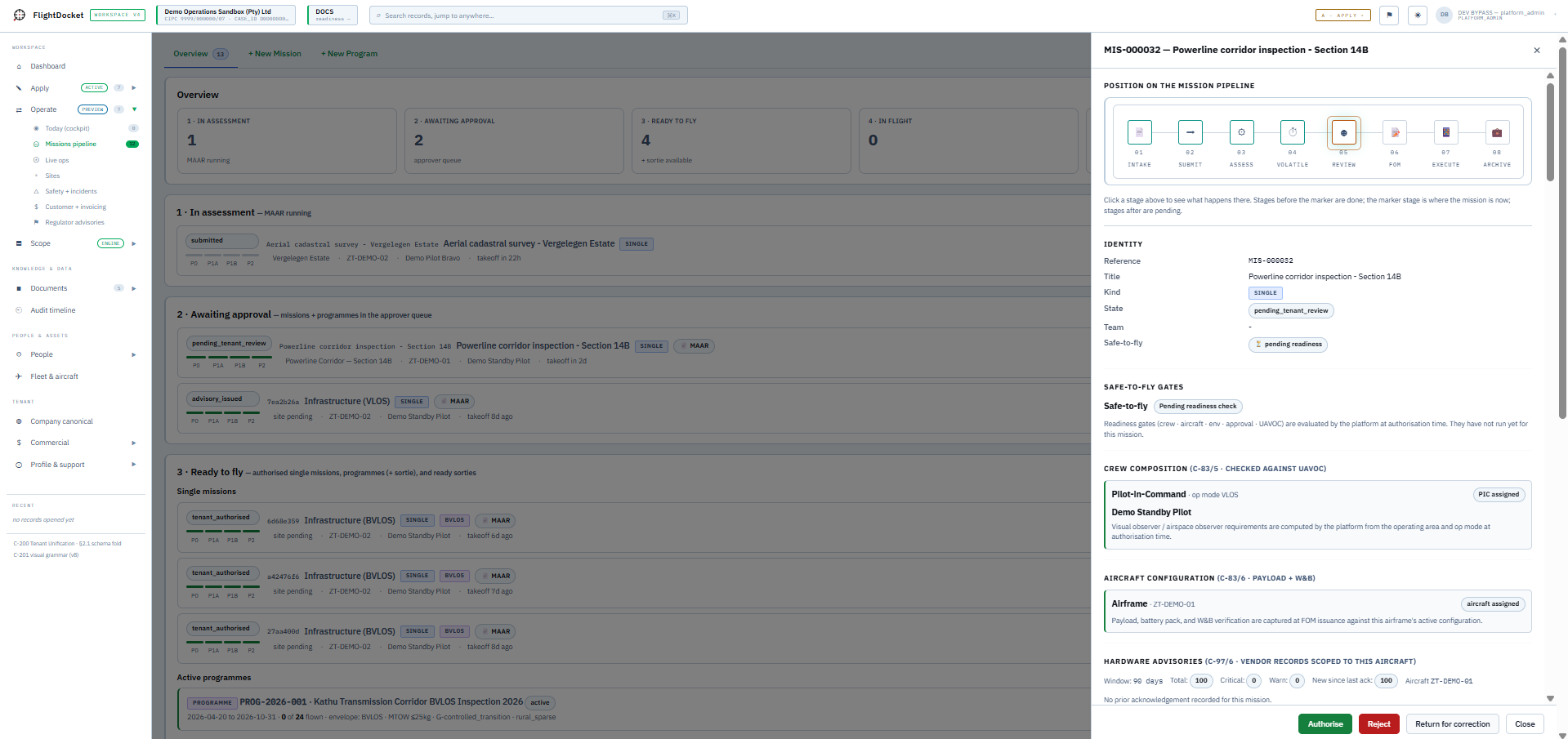Click the Intake stage icon in pipeline
Screen dimensions: 1568x739
[x=1139, y=132]
